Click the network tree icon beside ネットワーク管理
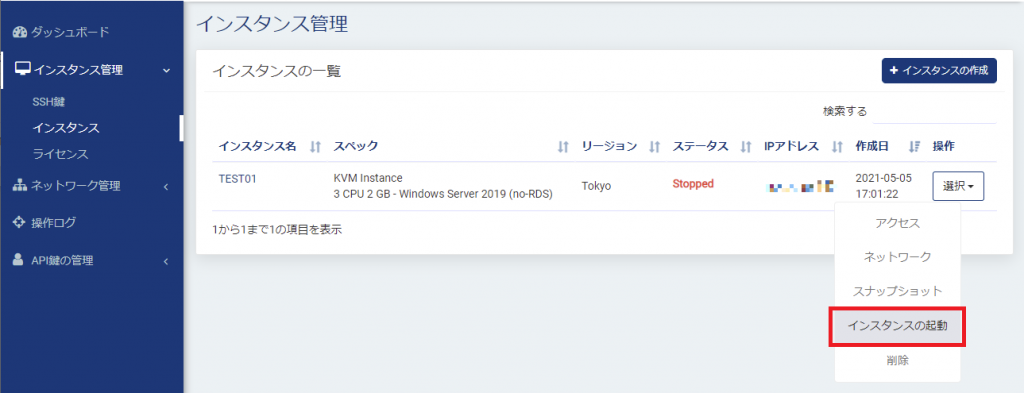This screenshot has height=393, width=1024. click(20, 186)
